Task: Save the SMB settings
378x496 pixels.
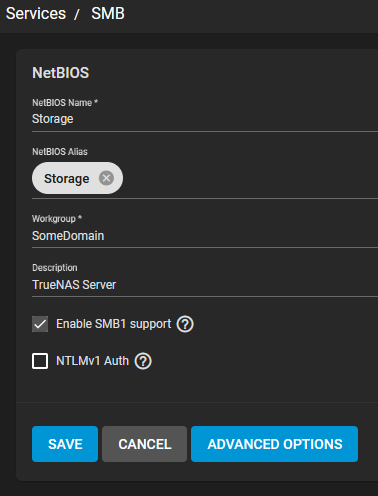Action: point(65,444)
